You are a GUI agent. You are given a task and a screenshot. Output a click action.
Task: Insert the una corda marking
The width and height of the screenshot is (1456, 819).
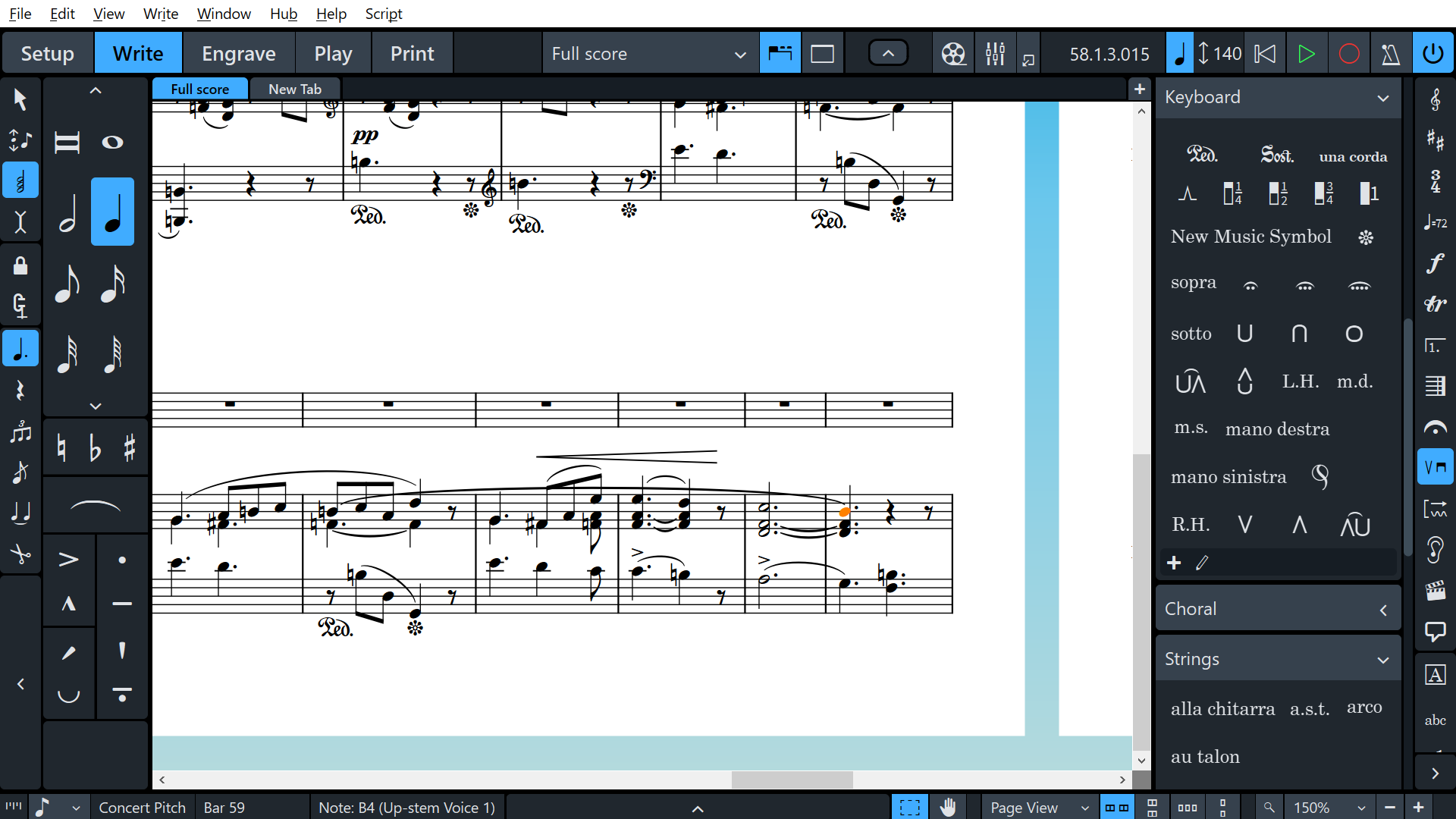coord(1353,157)
